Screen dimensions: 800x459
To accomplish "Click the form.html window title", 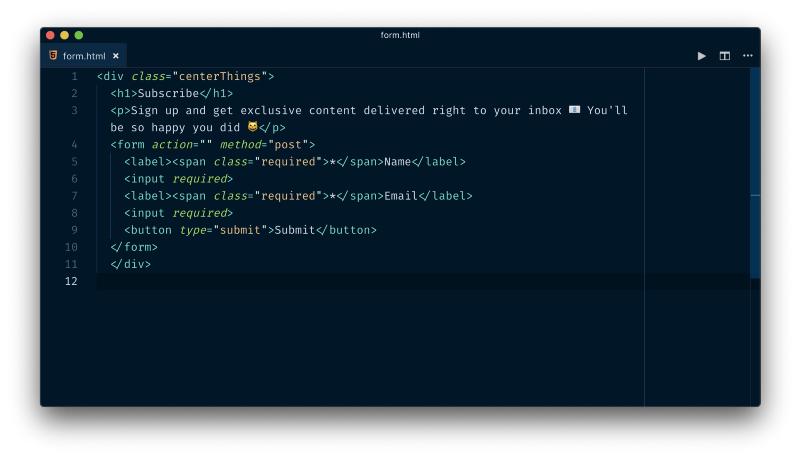I will click(x=400, y=35).
